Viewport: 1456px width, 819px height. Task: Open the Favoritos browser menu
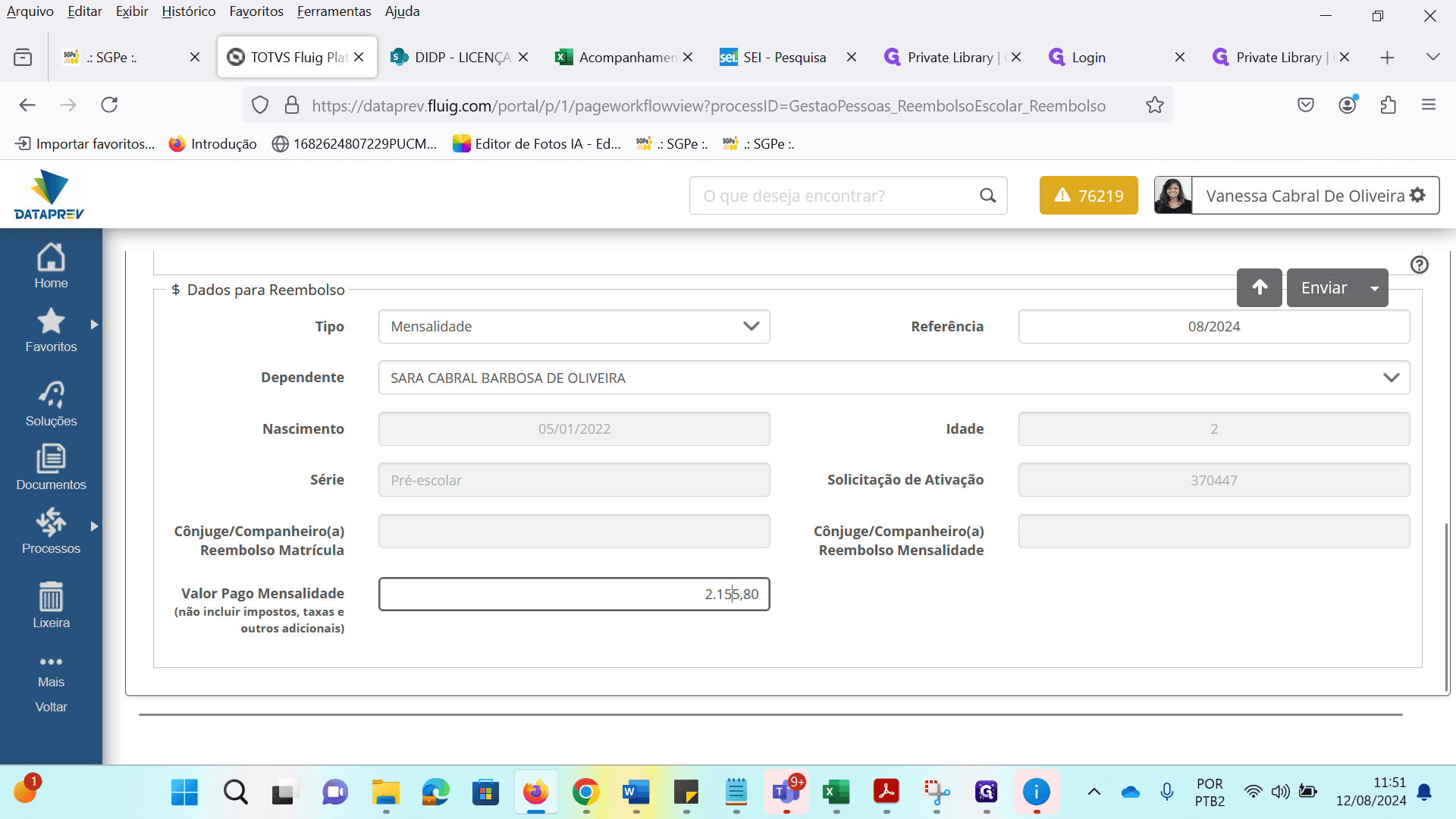tap(256, 11)
